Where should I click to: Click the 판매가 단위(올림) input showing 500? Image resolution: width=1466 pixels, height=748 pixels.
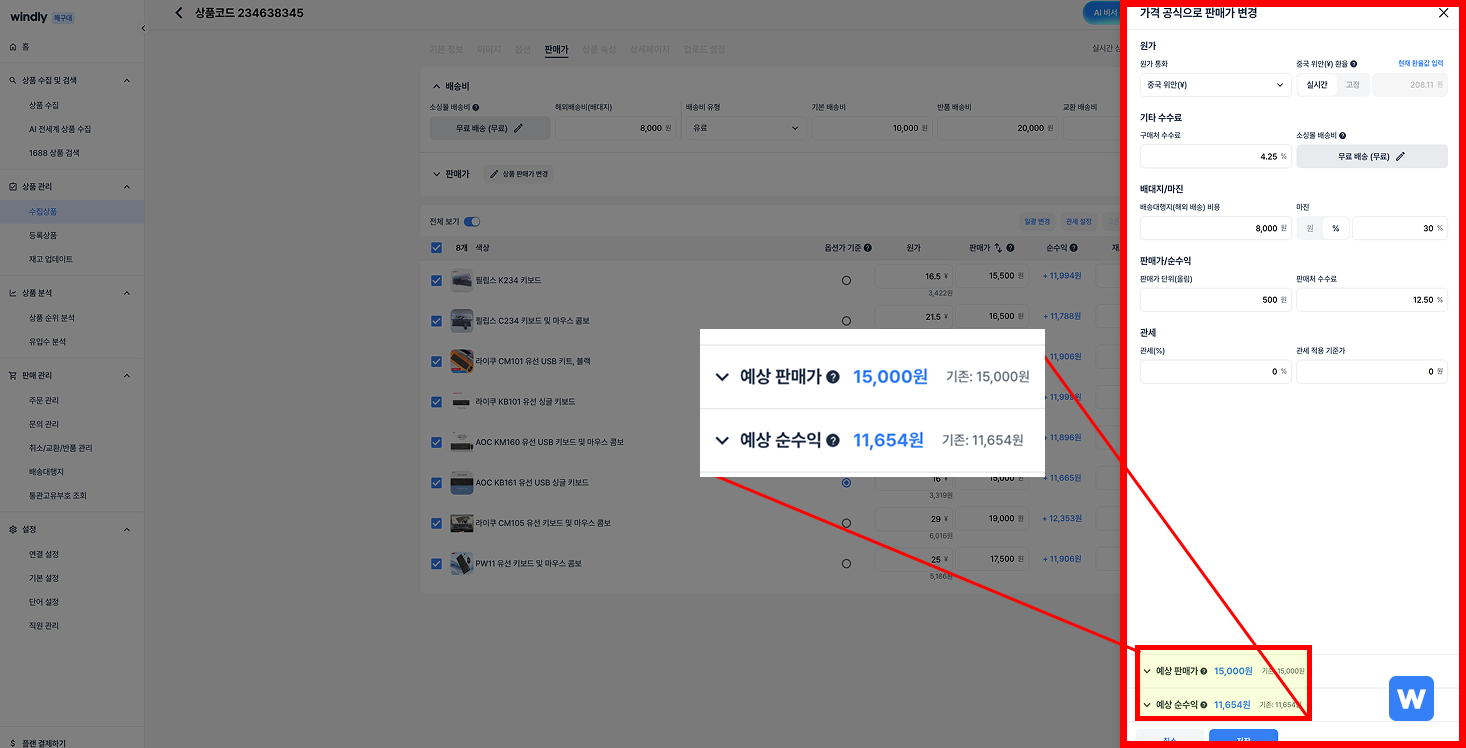tap(1215, 300)
